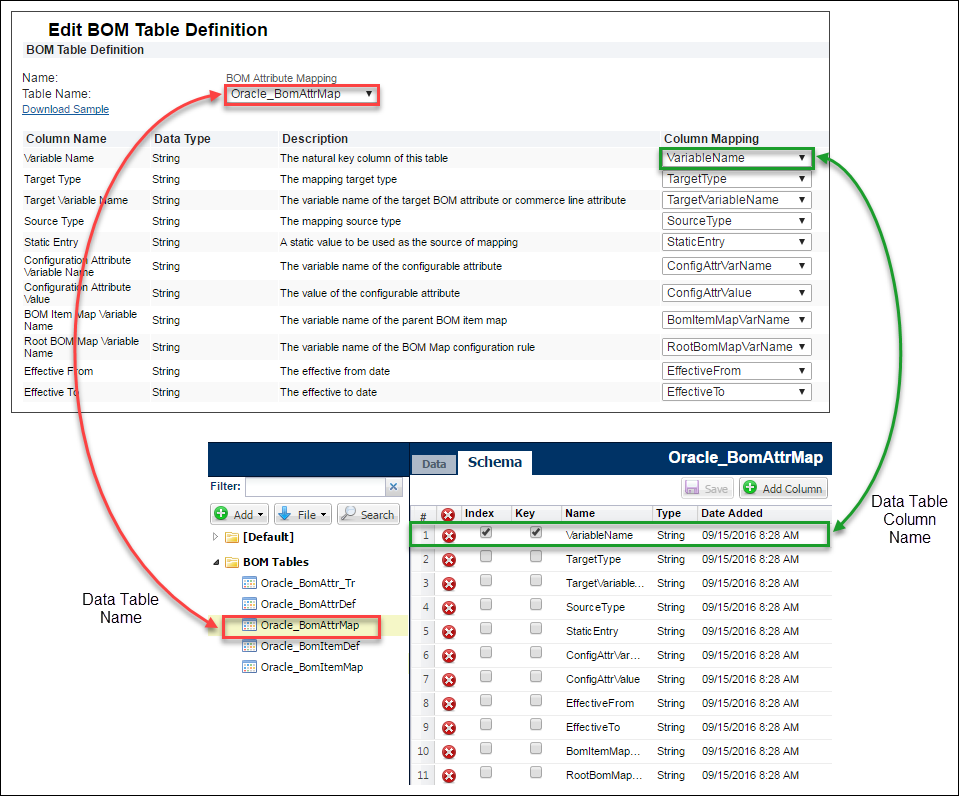The image size is (959, 796).
Task: Open the VariableName column mapping dropdown
Action: pyautogui.click(x=734, y=158)
